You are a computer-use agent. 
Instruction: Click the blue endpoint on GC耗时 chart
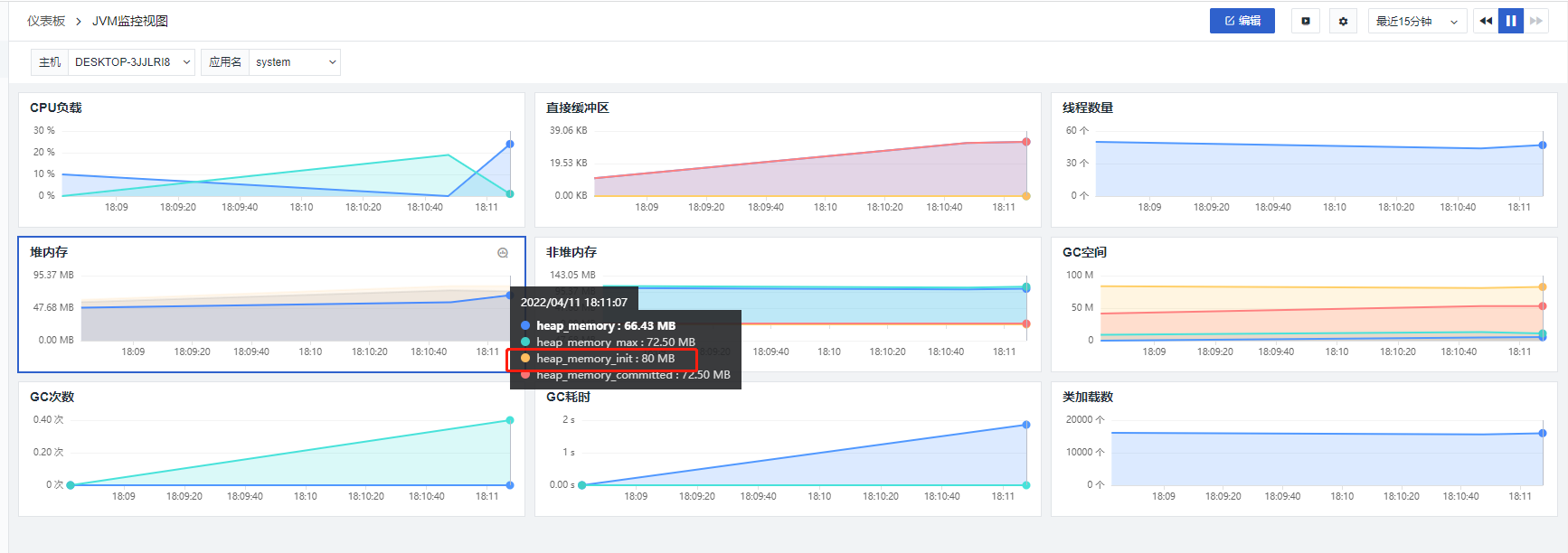click(x=1026, y=425)
